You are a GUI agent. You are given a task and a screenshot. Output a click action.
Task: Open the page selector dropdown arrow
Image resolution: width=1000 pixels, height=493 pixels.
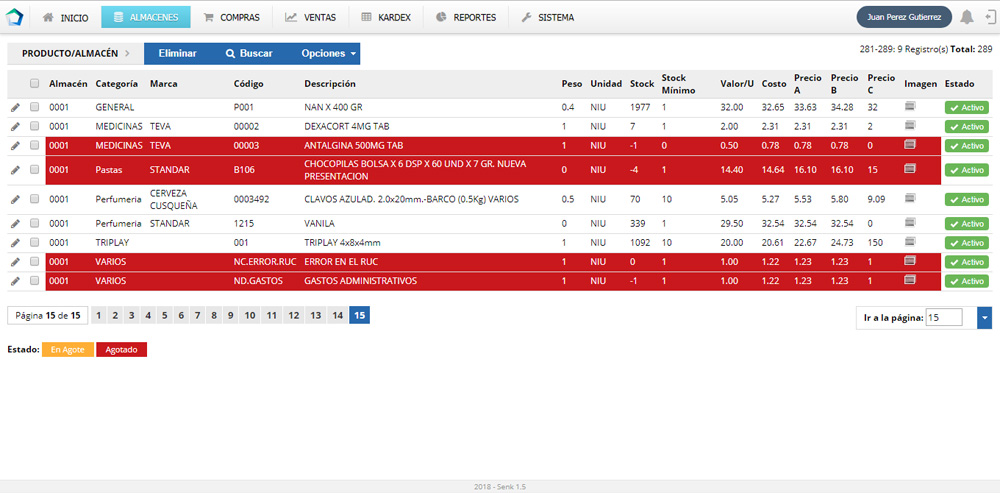(x=985, y=317)
